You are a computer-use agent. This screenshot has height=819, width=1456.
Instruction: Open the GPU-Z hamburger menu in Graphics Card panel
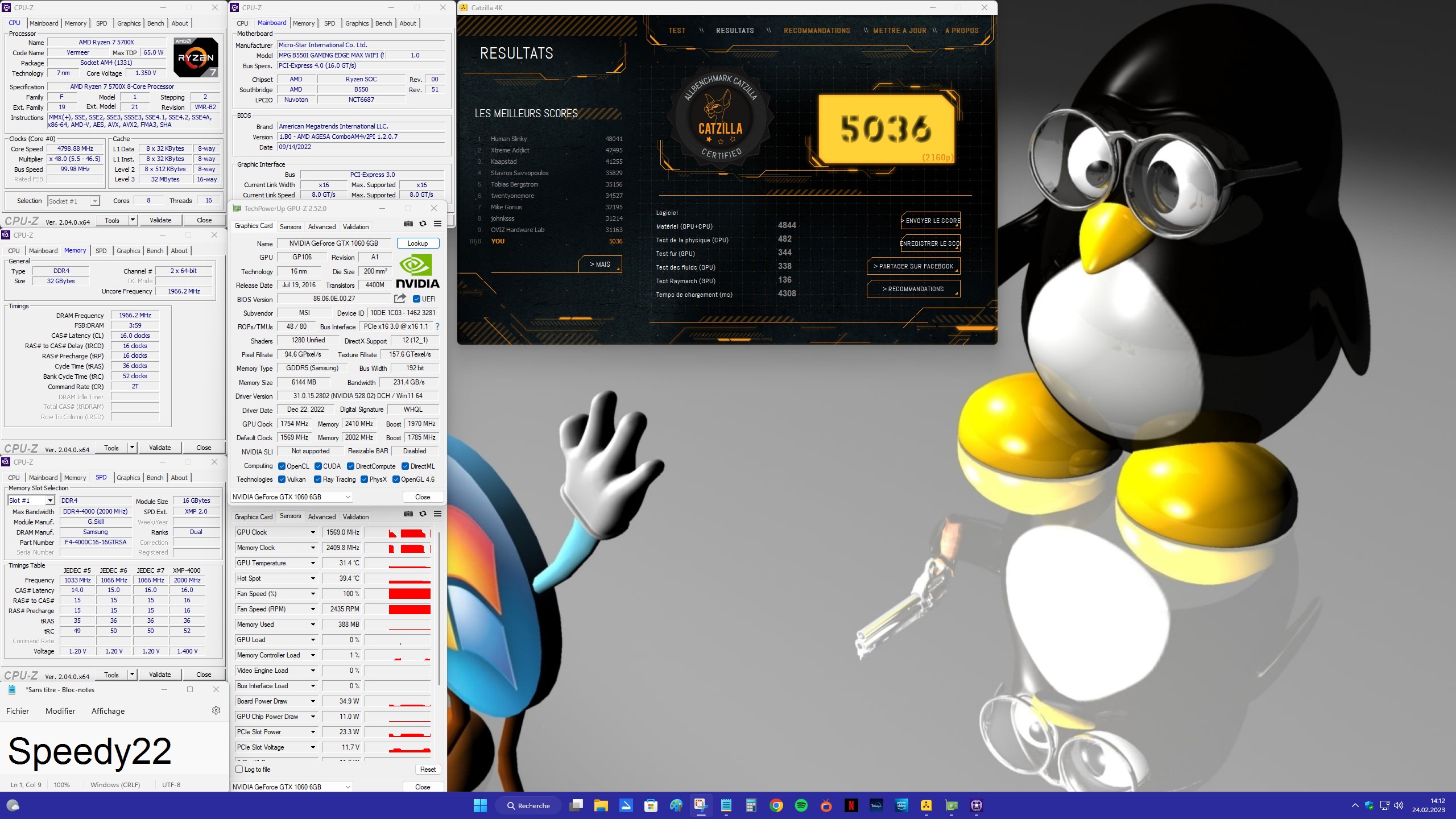(437, 224)
